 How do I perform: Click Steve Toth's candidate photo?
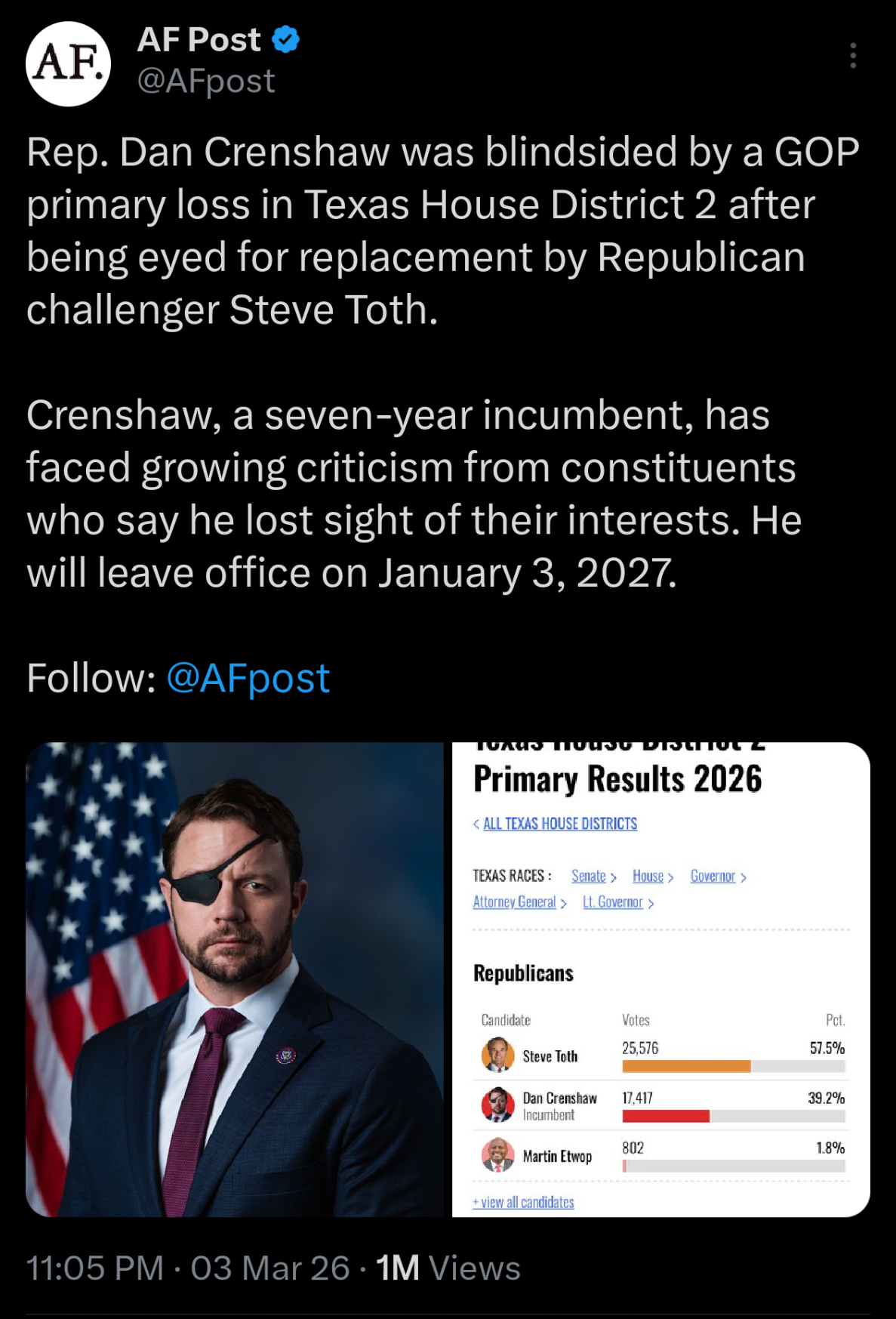(x=497, y=1055)
